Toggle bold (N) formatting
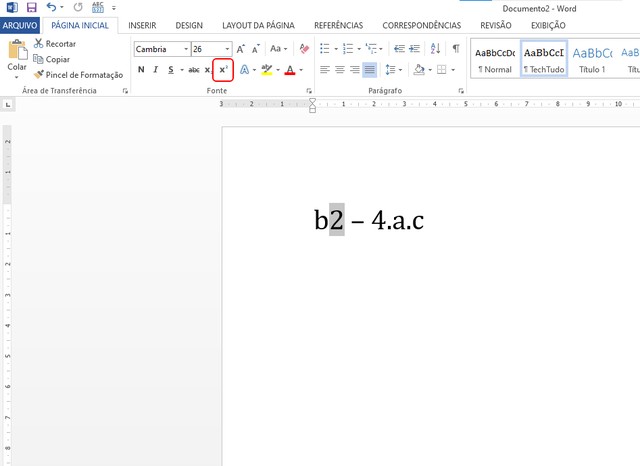640x466 pixels. [x=141, y=70]
